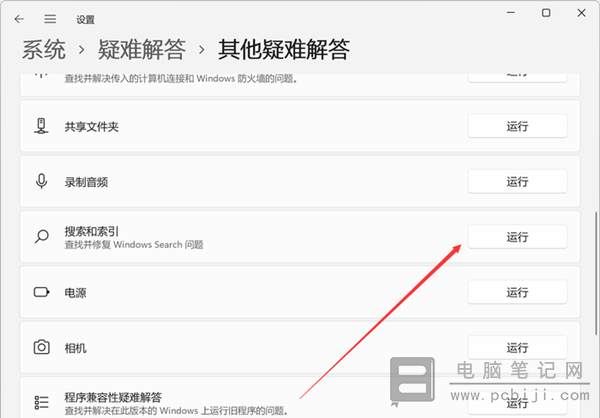Click the magnifier icon for 搜索和索引
Screen dimensions: 600x418
41,237
